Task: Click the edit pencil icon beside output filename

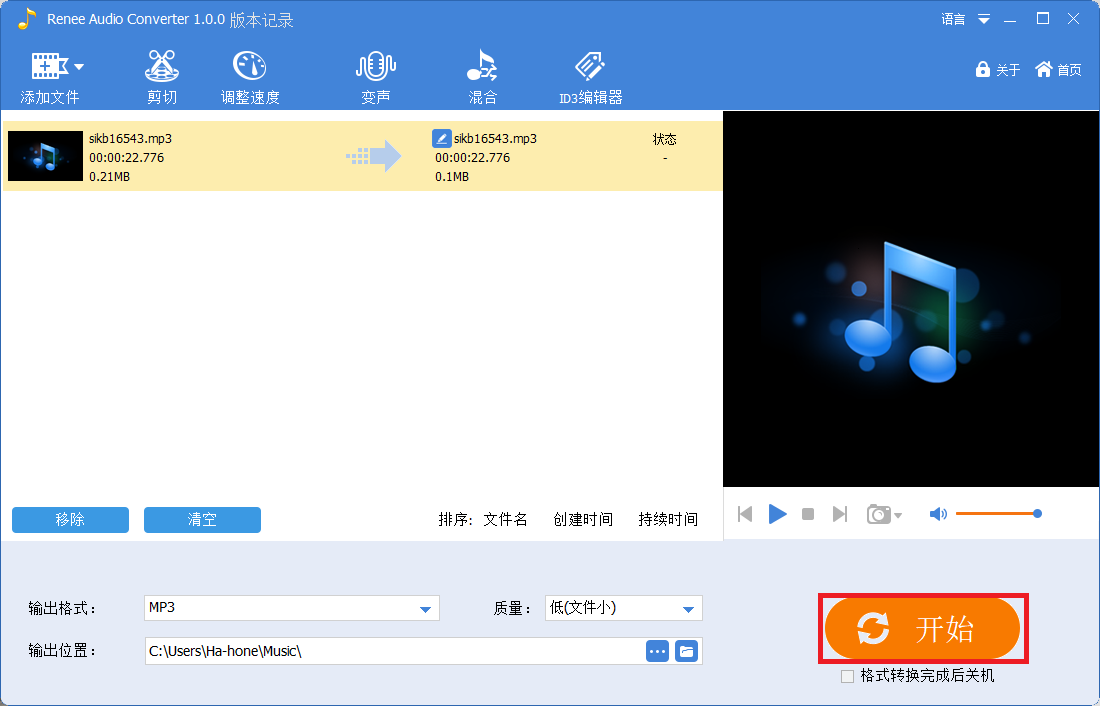Action: point(441,138)
